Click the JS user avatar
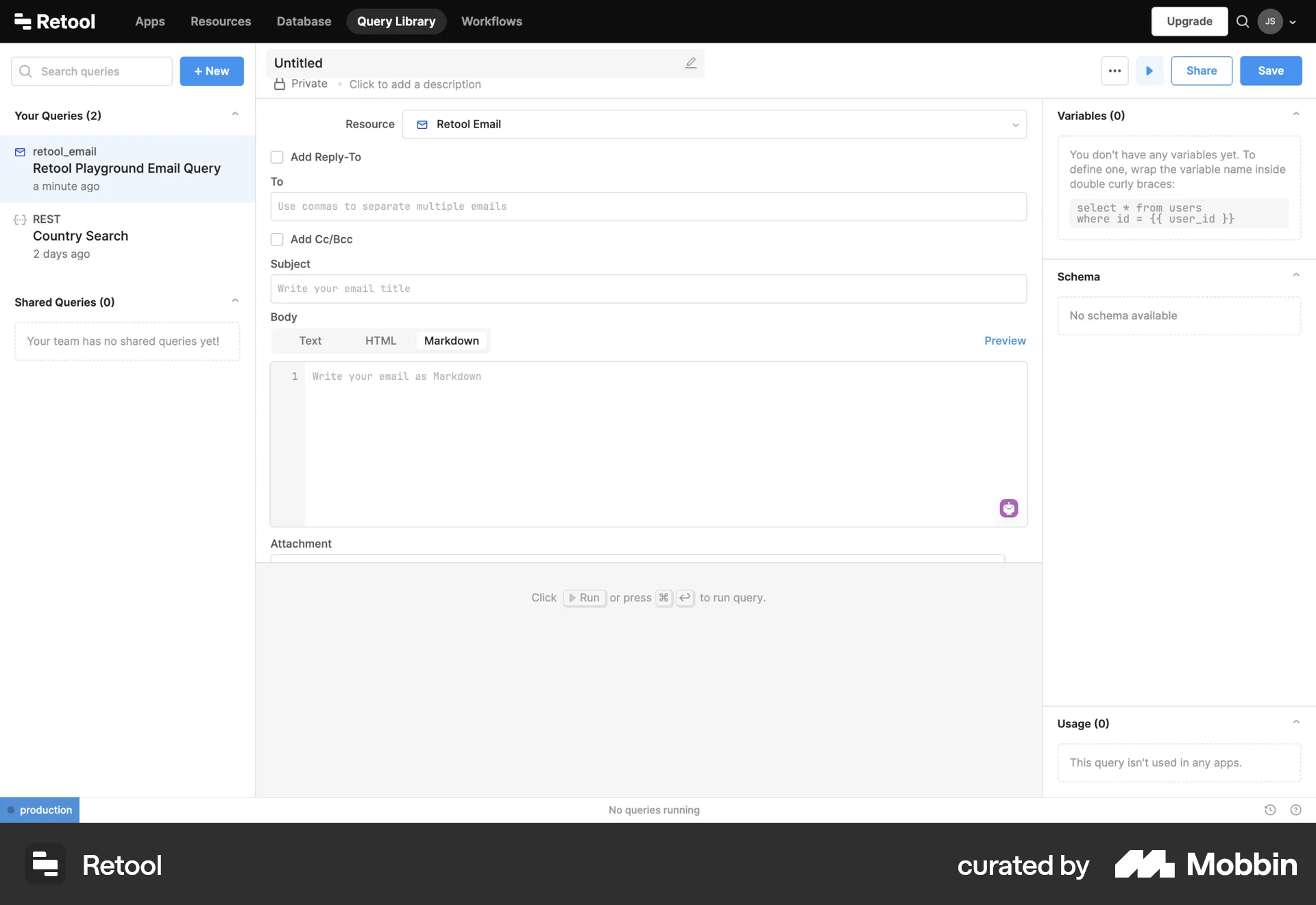This screenshot has height=905, width=1316. 1270,21
